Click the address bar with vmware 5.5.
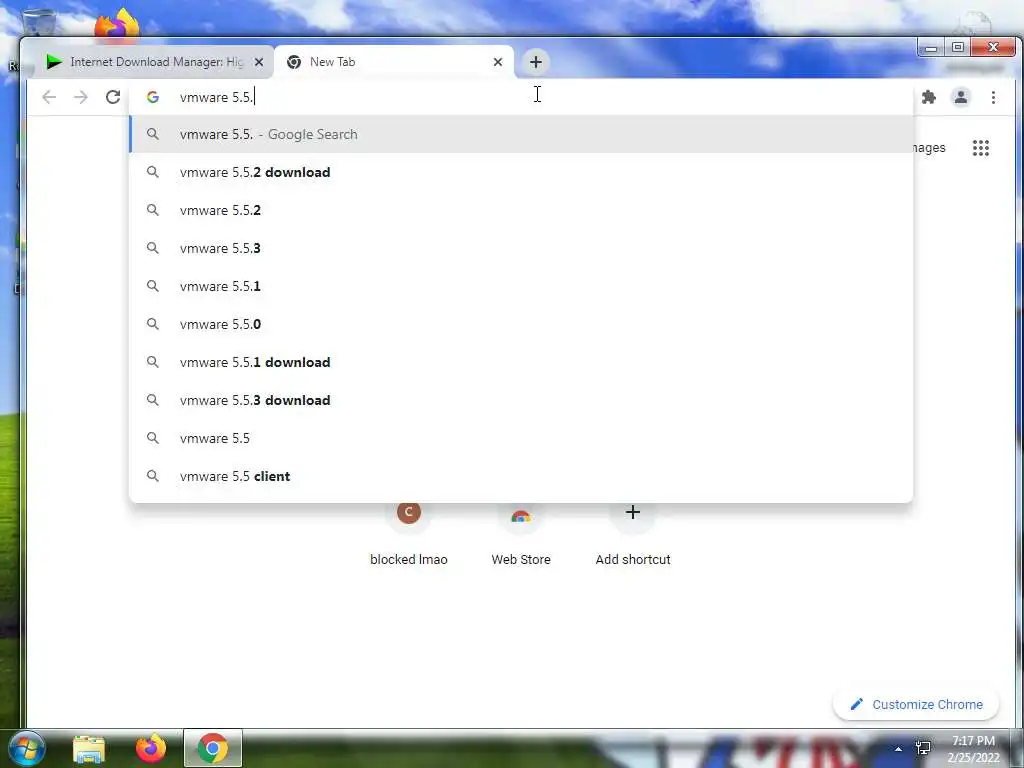The height and width of the screenshot is (768, 1024). (522, 97)
